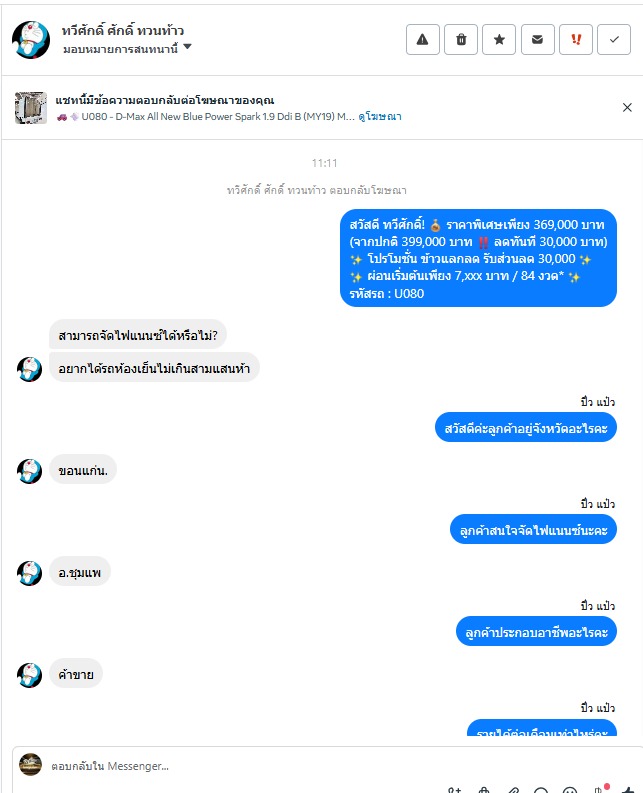
Task: Select the ลูกค้าประกอบอาชีพอะไรคะ message bubble
Action: [536, 632]
